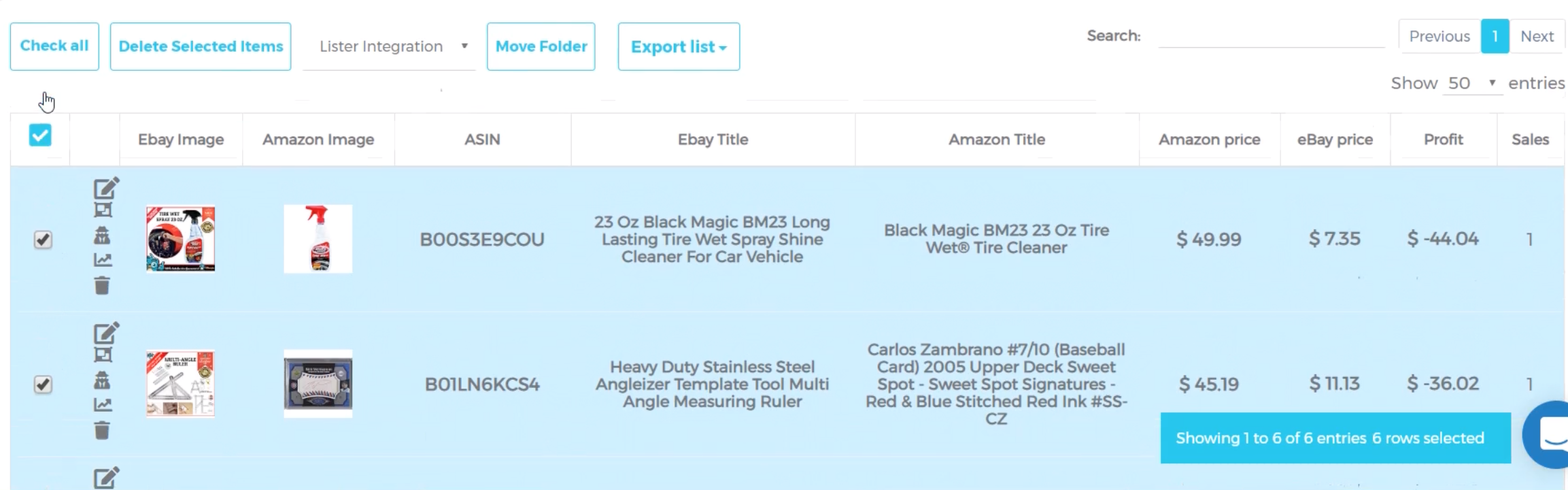This screenshot has height=490, width=1568.
Task: Open the sales chart icon for the Black Magic item
Action: click(x=103, y=260)
